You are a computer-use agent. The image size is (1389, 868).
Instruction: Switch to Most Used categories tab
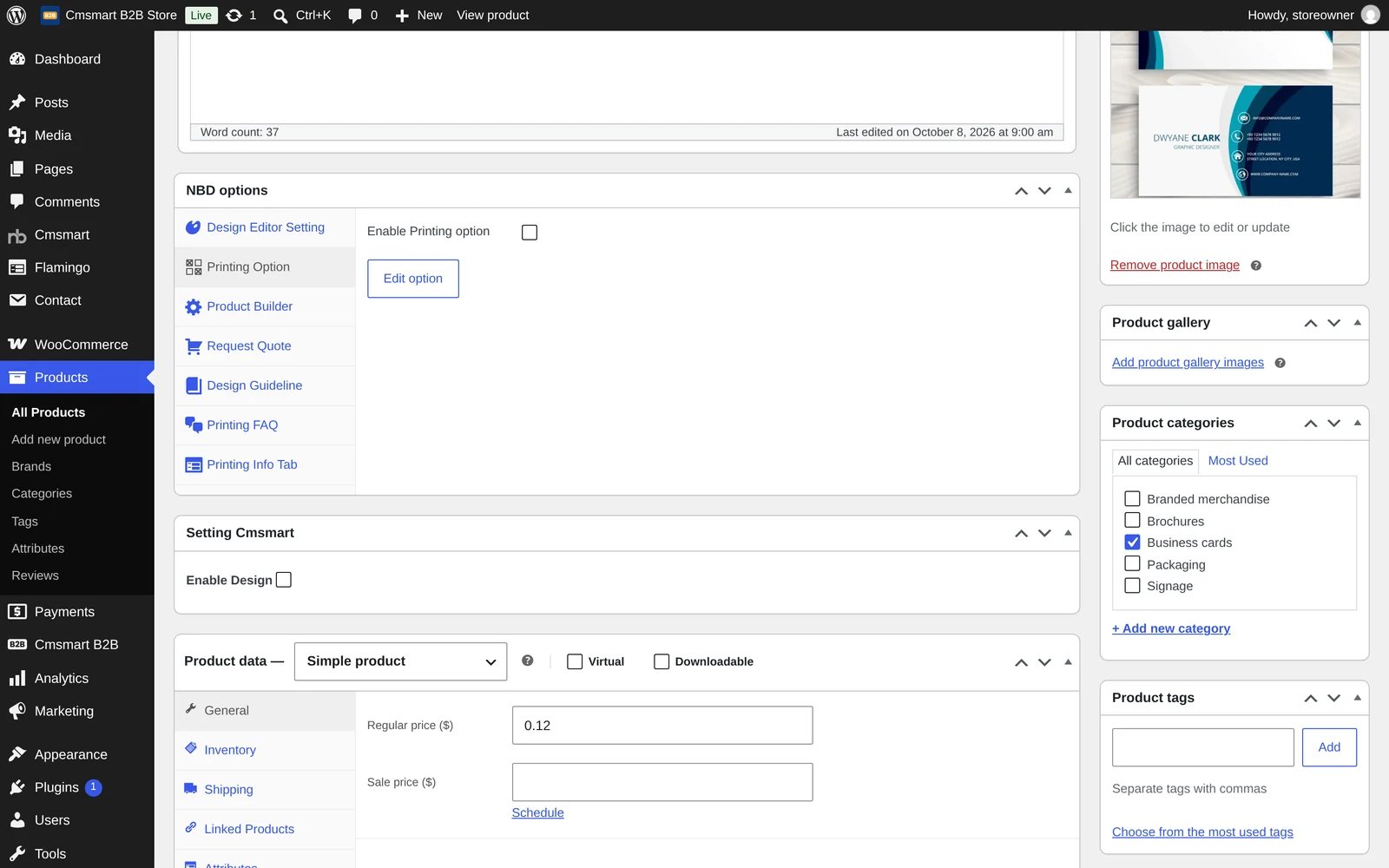click(1238, 461)
